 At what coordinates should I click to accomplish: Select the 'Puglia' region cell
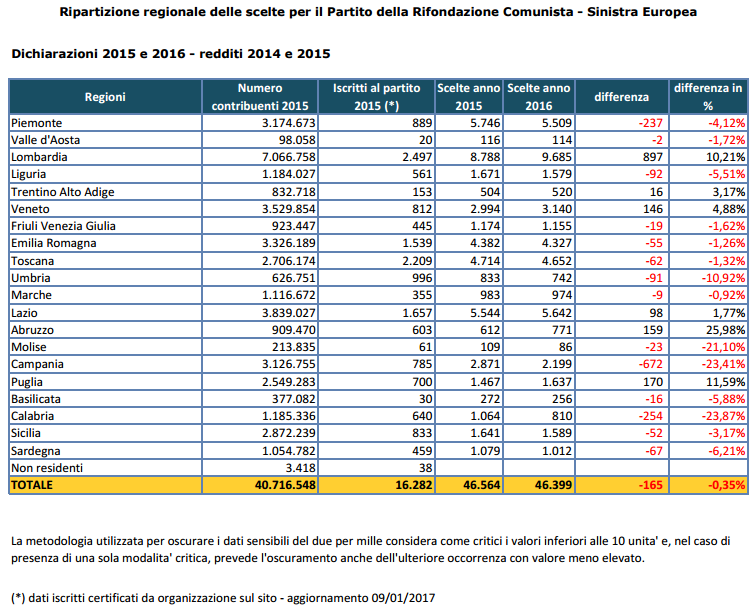(x=105, y=381)
